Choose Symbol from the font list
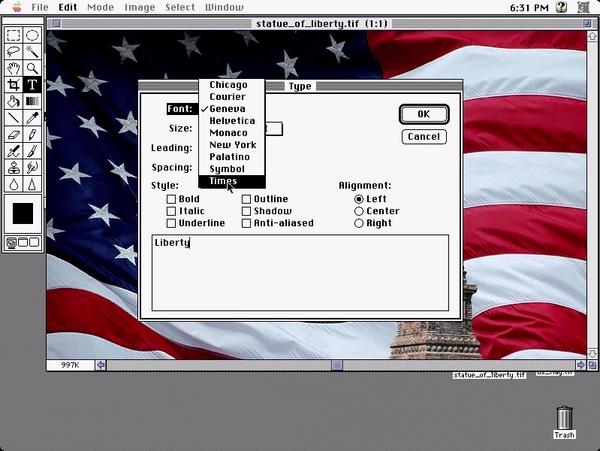The image size is (600, 451). point(232,169)
